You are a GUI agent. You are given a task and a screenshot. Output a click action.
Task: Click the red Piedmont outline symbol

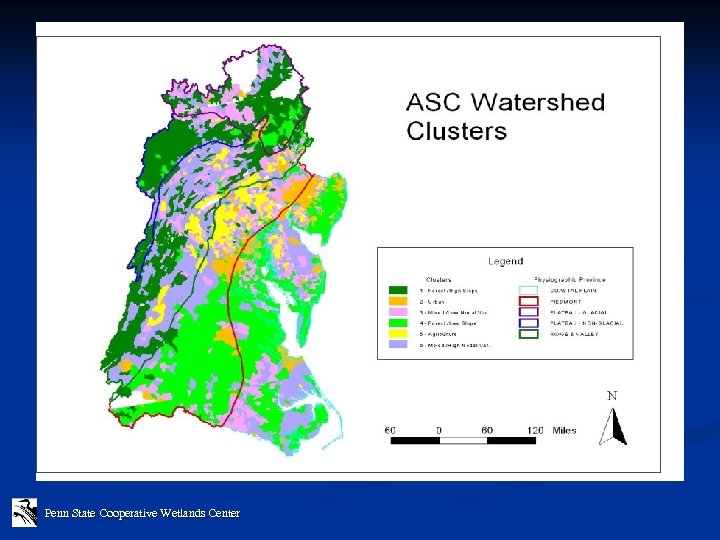tap(529, 301)
